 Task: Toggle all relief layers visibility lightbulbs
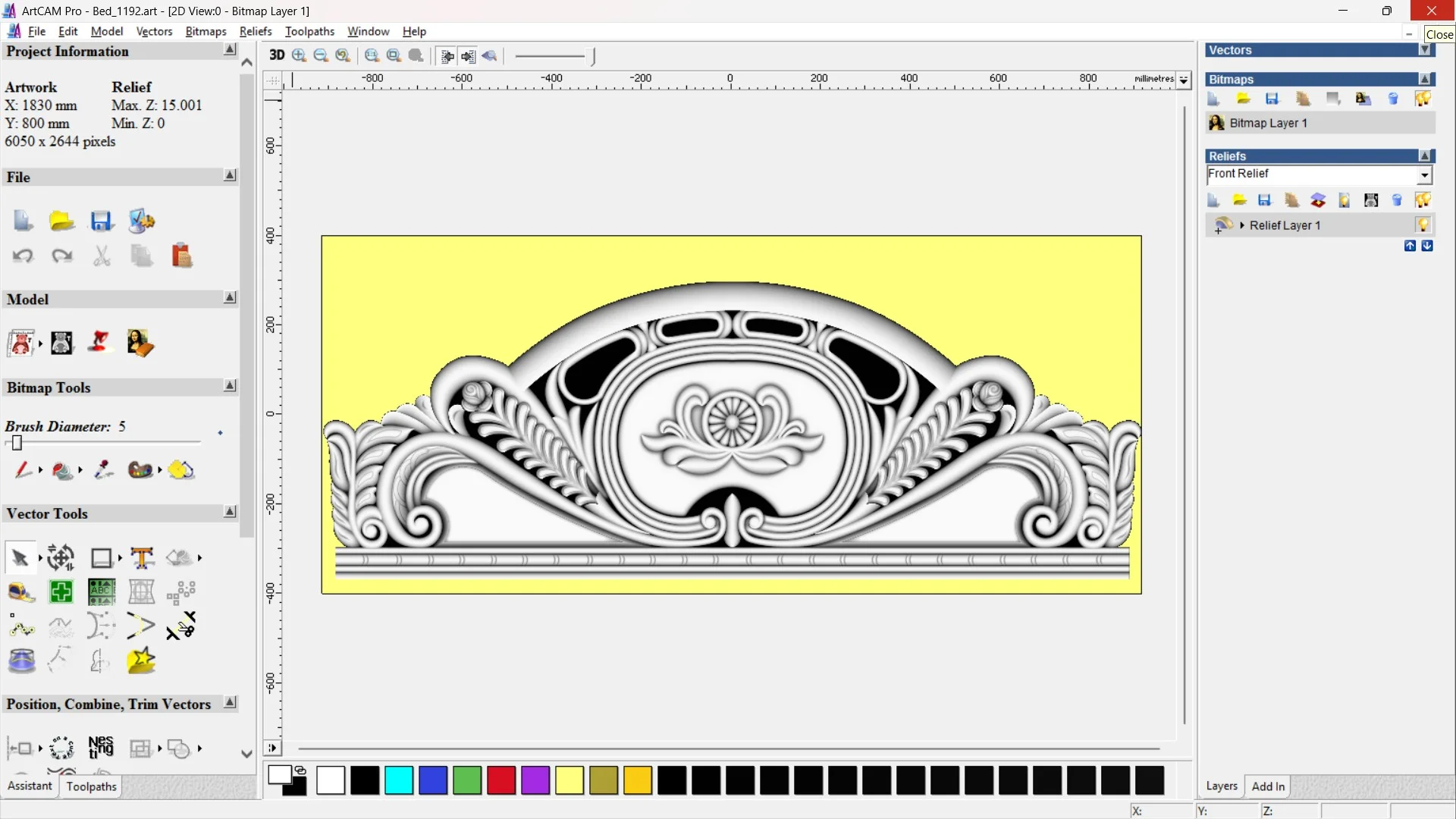click(1423, 200)
